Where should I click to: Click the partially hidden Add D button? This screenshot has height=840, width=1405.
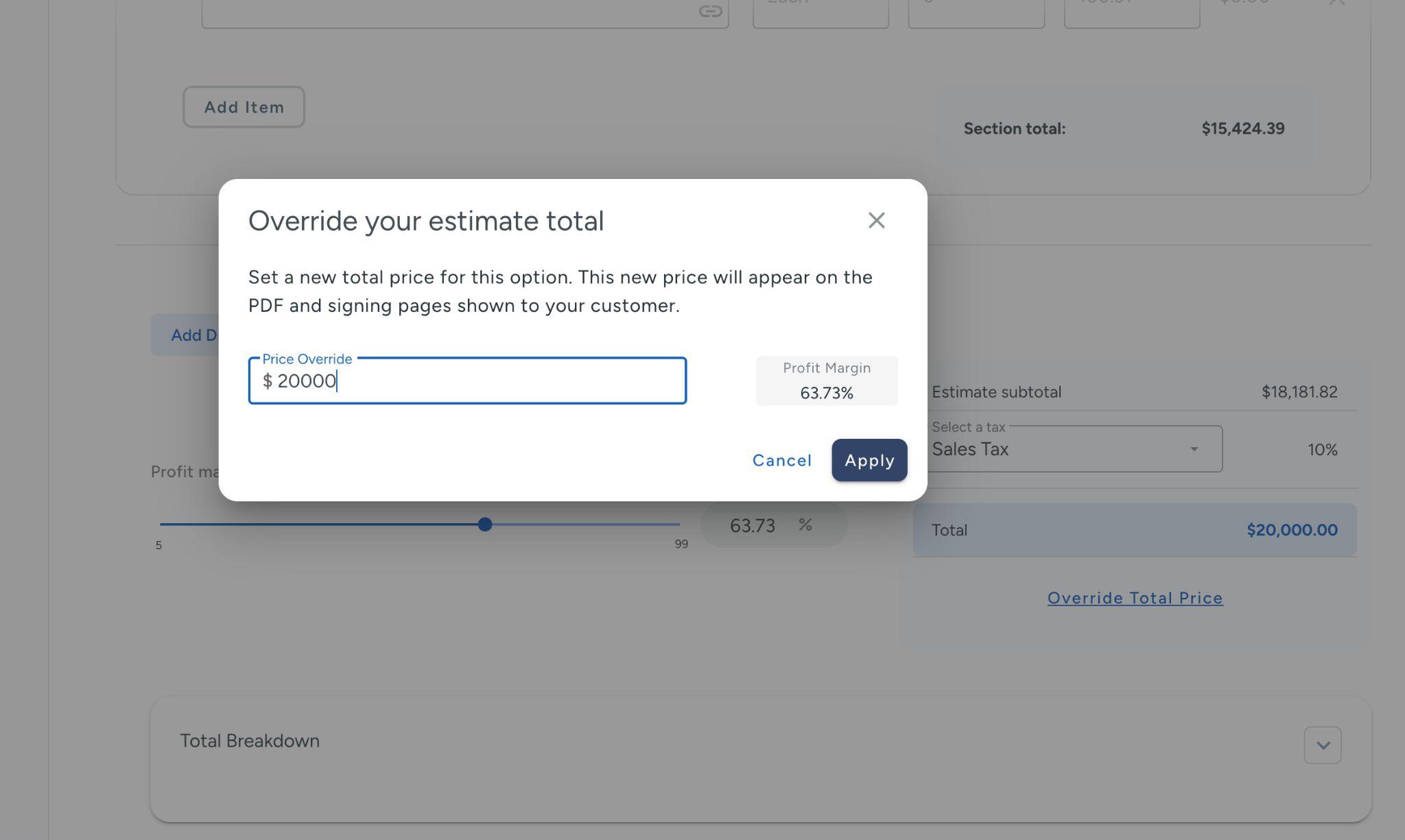click(x=185, y=335)
